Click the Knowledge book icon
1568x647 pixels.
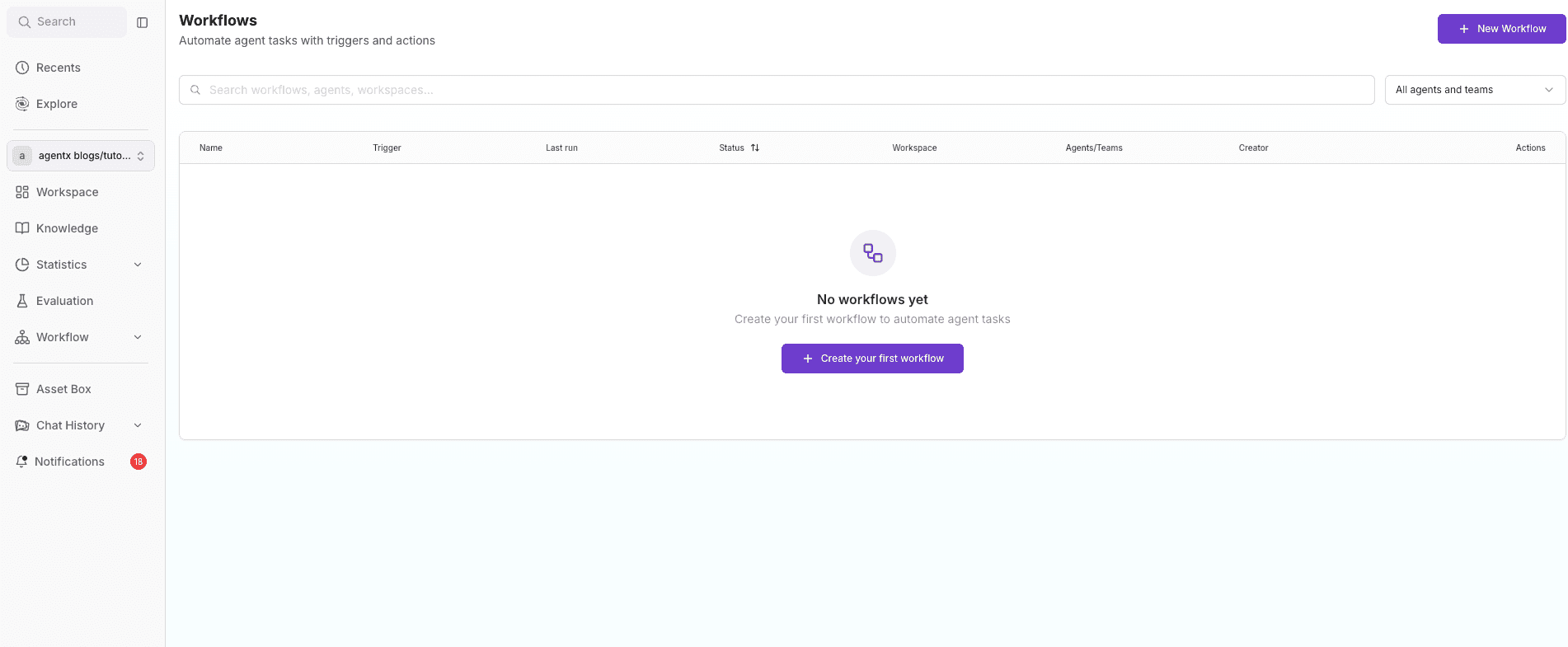click(22, 228)
